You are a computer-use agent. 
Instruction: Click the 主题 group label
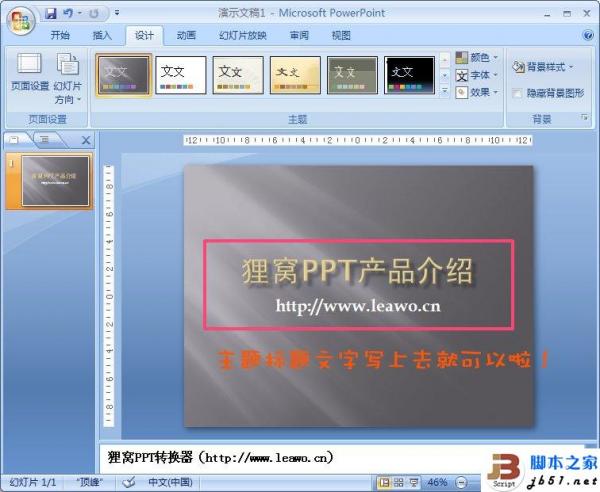297,119
